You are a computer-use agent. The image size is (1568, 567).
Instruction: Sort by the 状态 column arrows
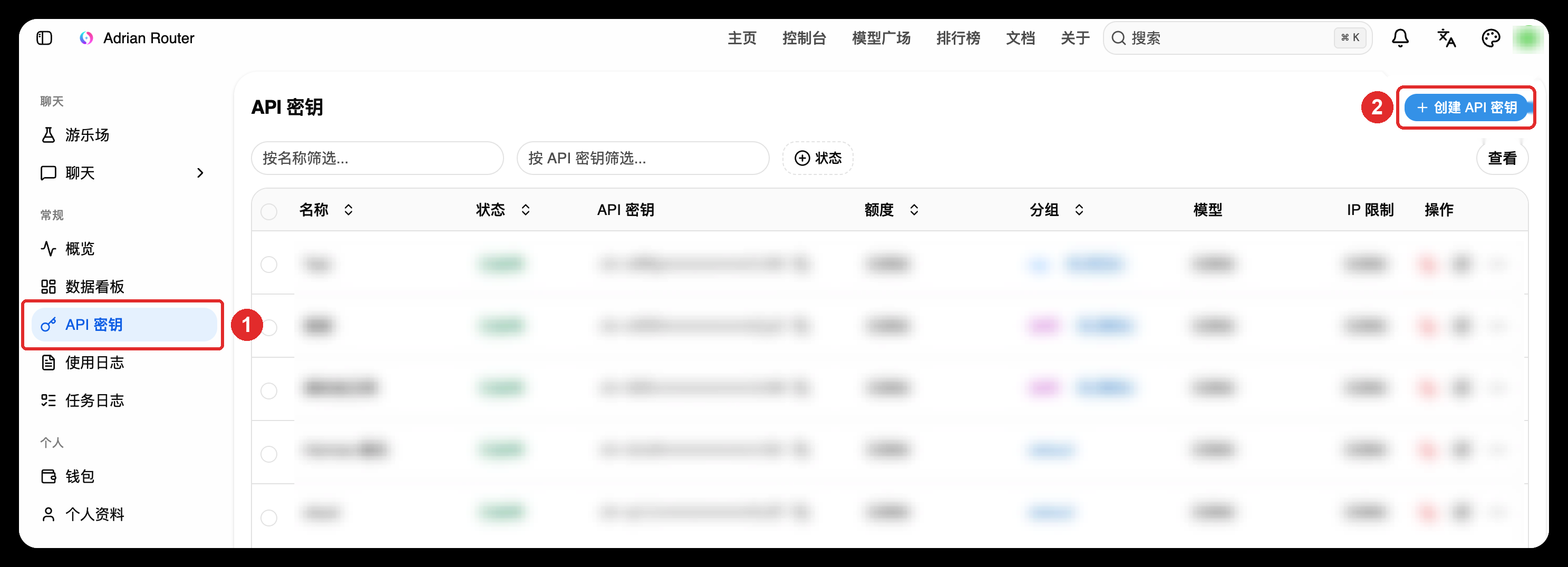point(525,210)
